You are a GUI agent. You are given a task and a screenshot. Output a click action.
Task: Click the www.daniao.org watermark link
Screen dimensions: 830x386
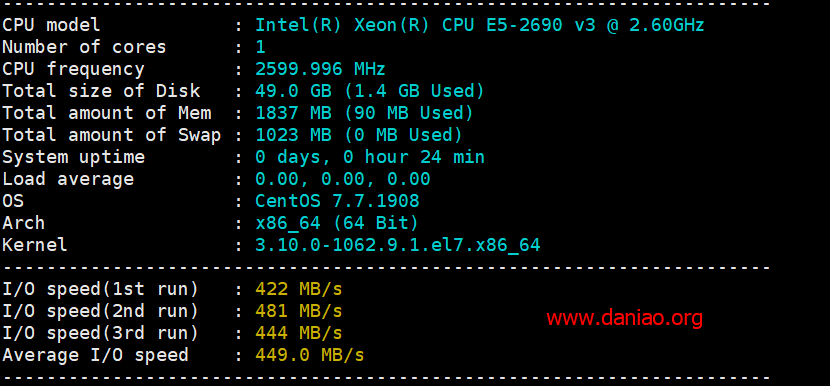pos(625,318)
